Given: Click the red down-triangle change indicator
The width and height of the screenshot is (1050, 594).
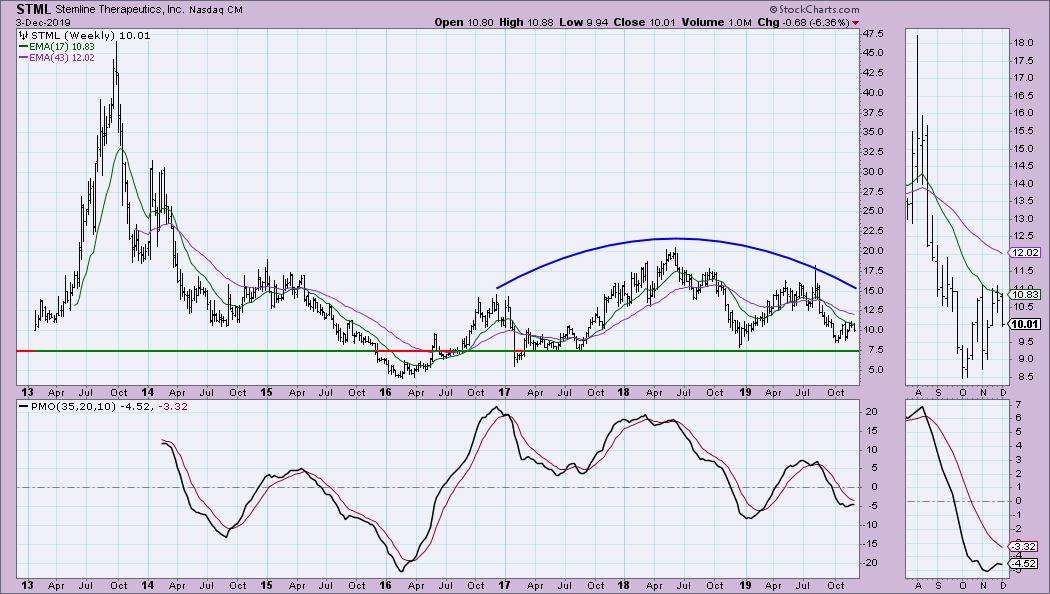Looking at the screenshot, I should coord(855,23).
